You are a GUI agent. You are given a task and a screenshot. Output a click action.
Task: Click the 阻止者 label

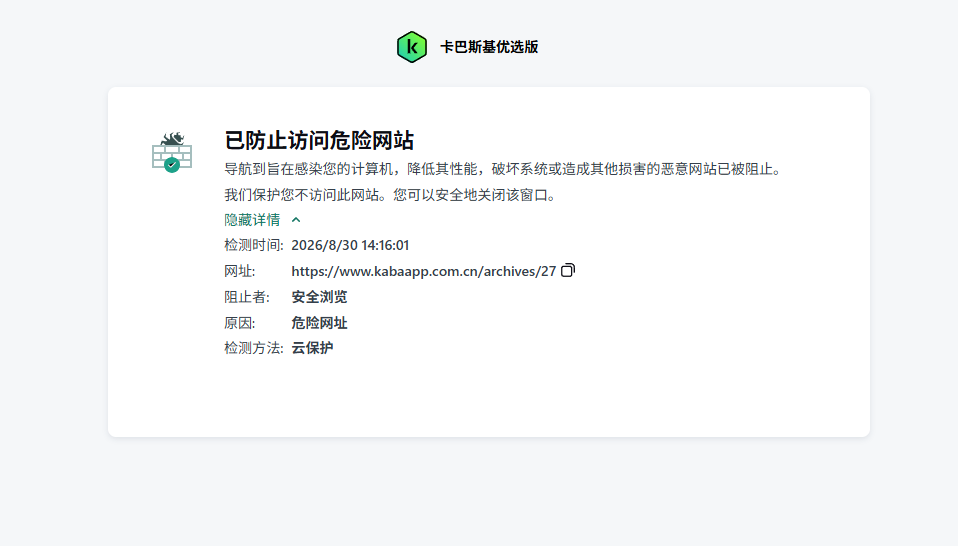pos(247,297)
